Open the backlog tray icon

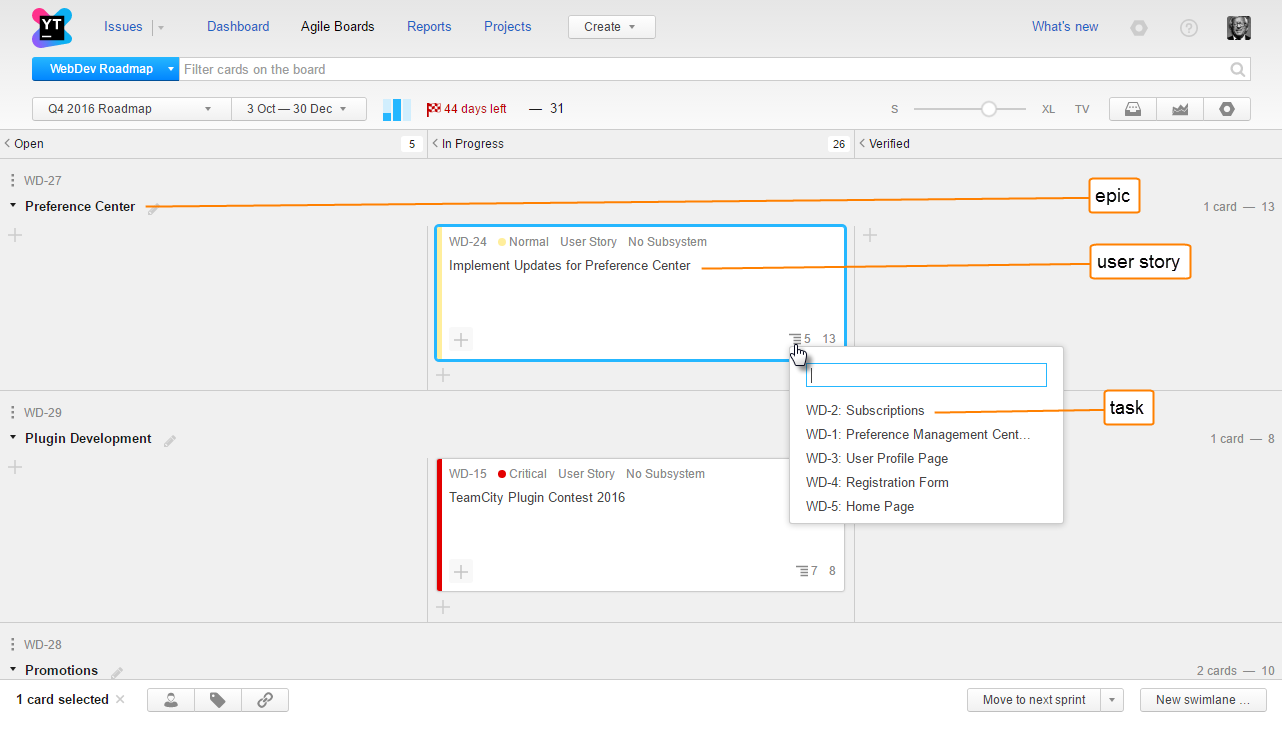tap(1133, 109)
